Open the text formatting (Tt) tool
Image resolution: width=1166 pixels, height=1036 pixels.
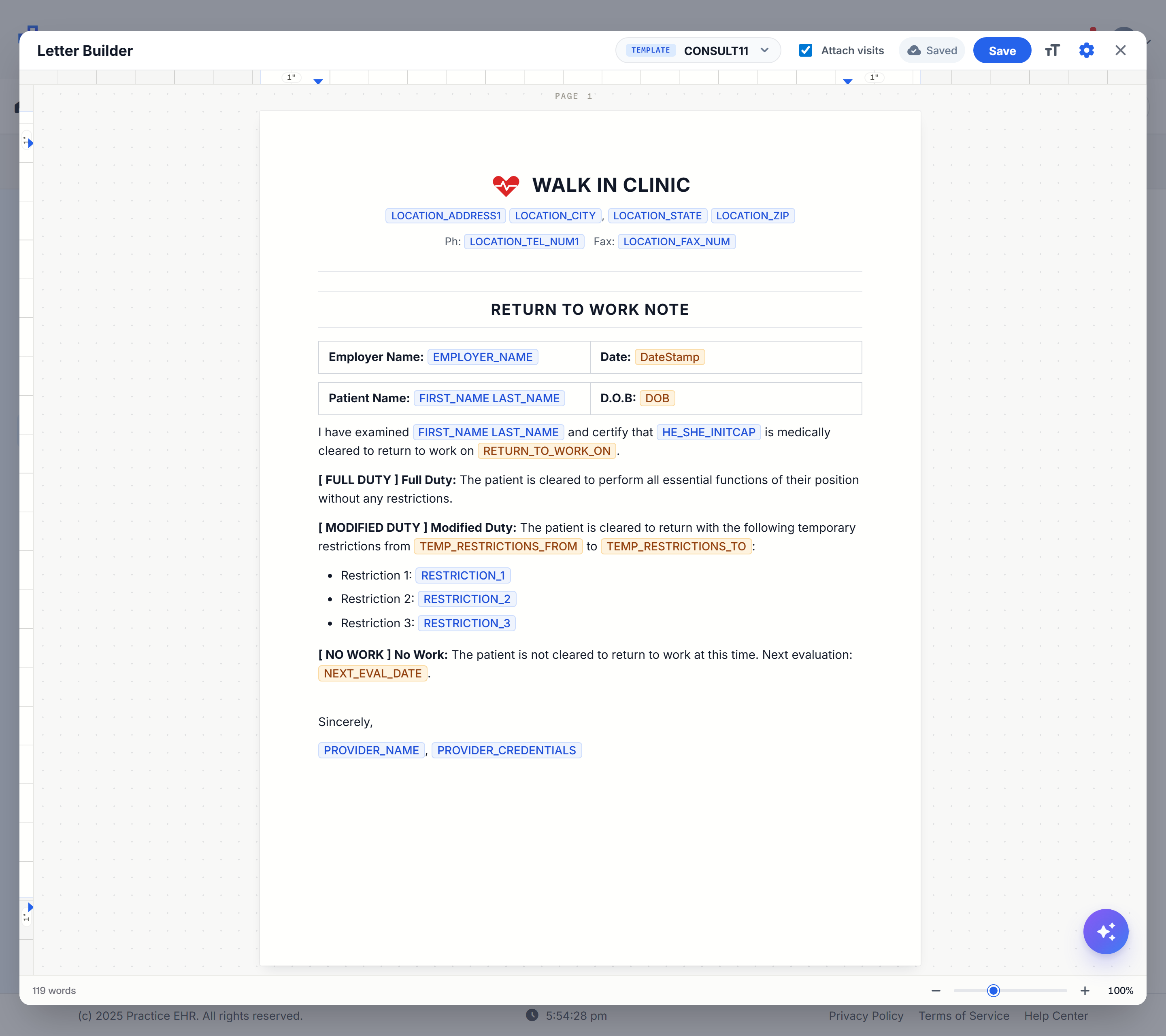1052,51
